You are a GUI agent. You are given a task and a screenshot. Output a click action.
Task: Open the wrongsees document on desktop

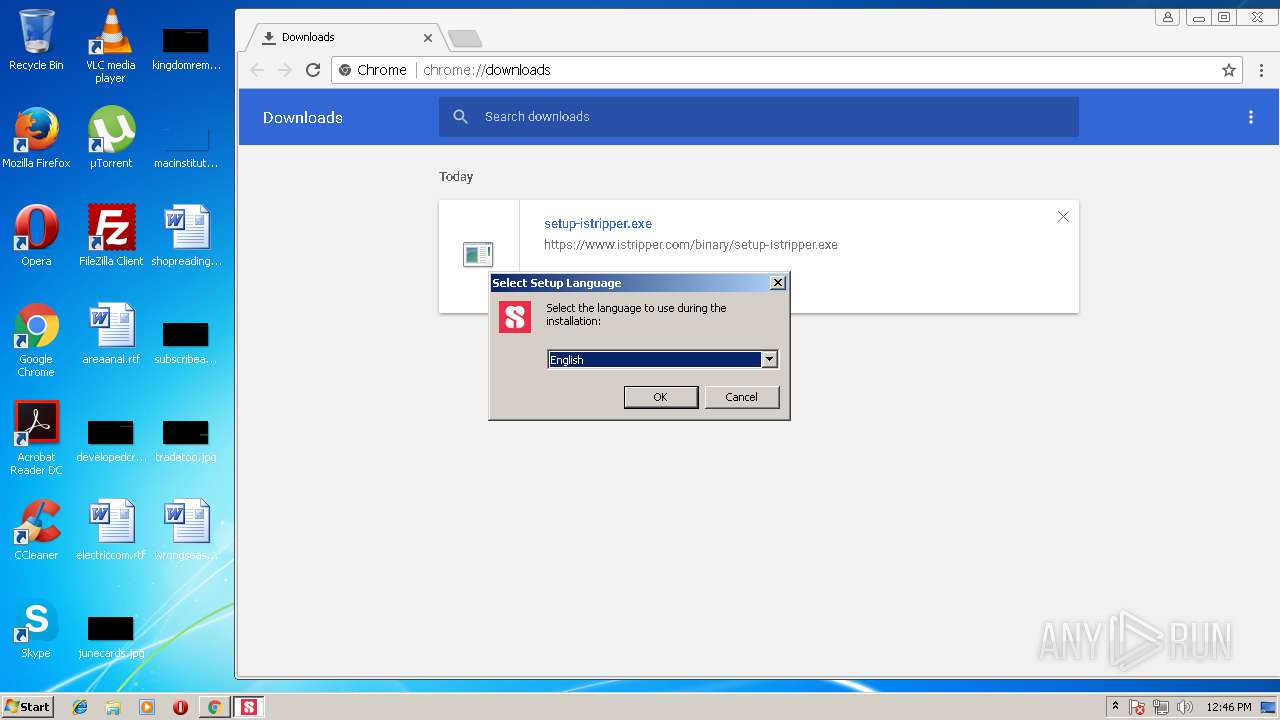(186, 530)
